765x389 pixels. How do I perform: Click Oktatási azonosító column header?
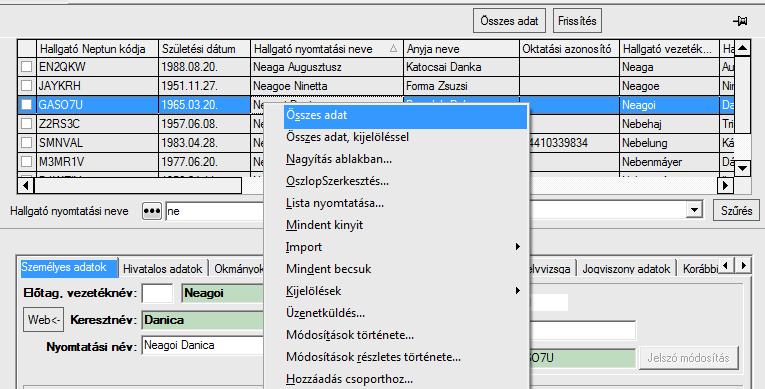tap(569, 49)
